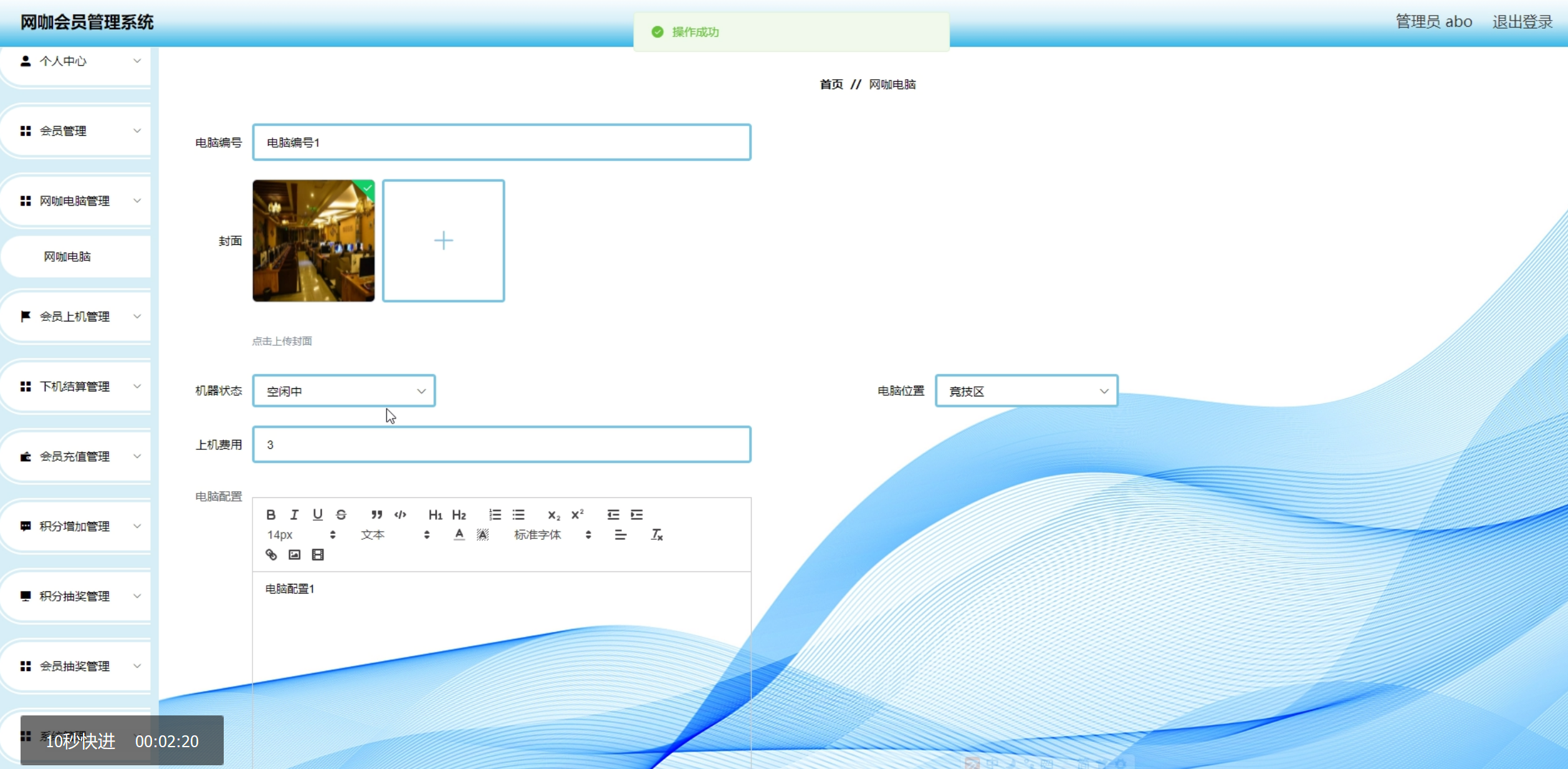The width and height of the screenshot is (1568, 769).
Task: Click the plus box to upload cover
Action: coord(444,241)
